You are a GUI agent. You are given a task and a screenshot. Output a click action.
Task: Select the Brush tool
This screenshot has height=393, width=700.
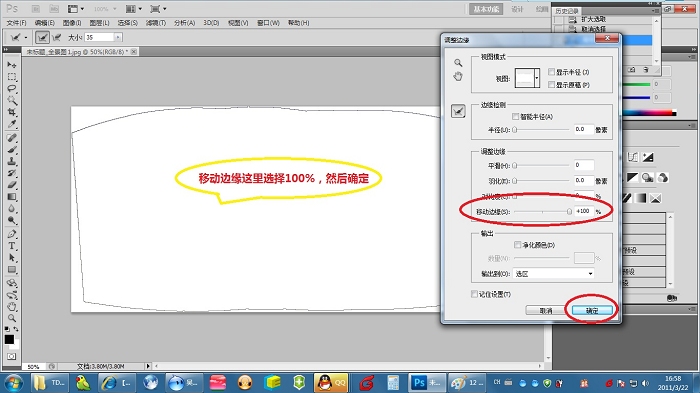coord(12,150)
